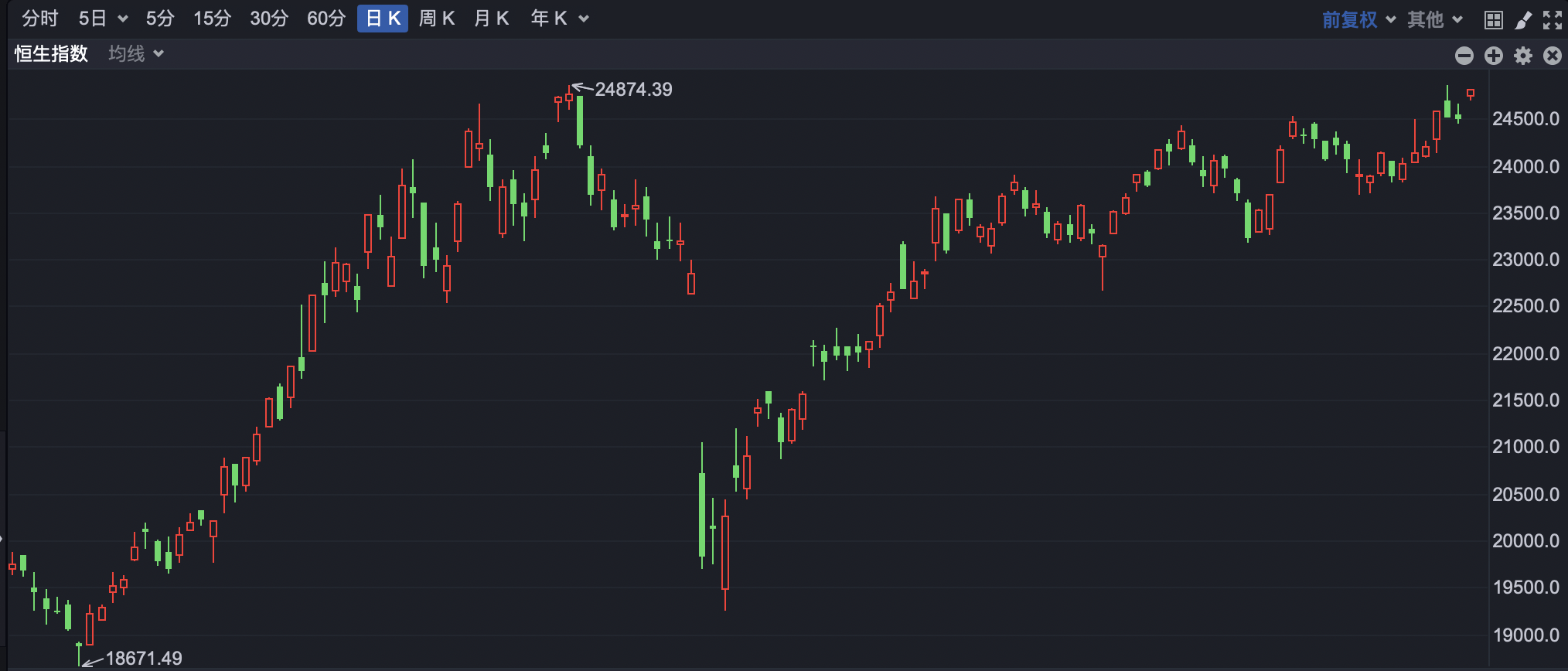Select the 5日 chart period
This screenshot has width=1568, height=671.
[93, 19]
